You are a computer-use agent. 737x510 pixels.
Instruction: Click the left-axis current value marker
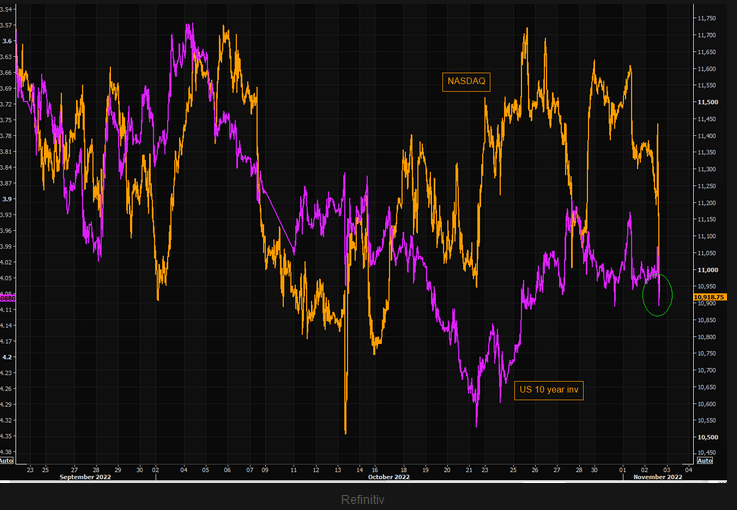coord(8,298)
